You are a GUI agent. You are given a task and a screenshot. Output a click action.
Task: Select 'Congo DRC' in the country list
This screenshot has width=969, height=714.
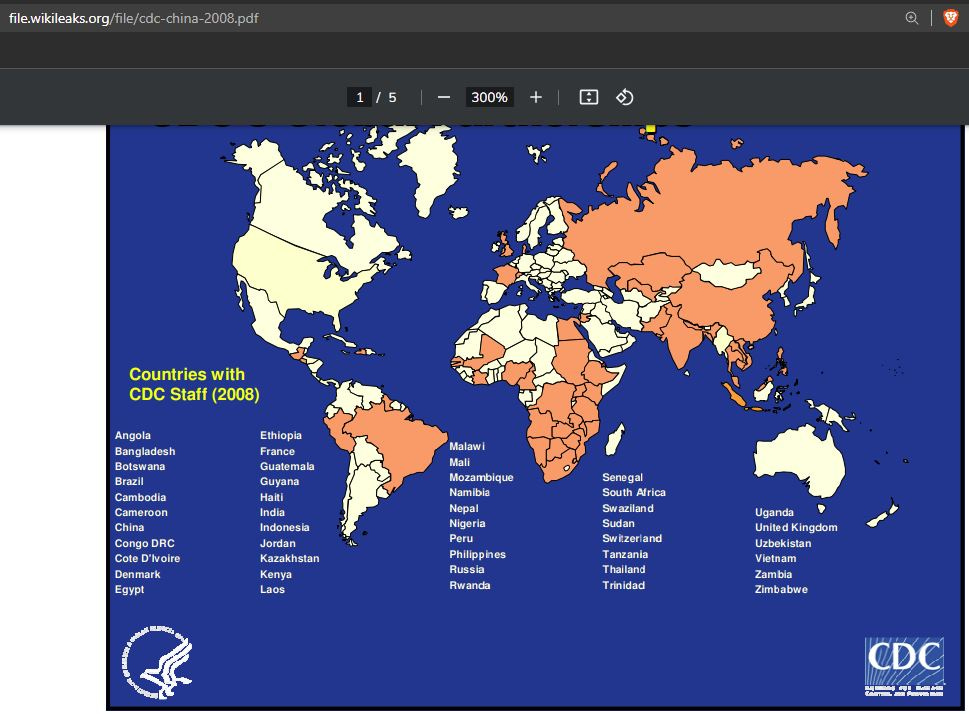(145, 543)
